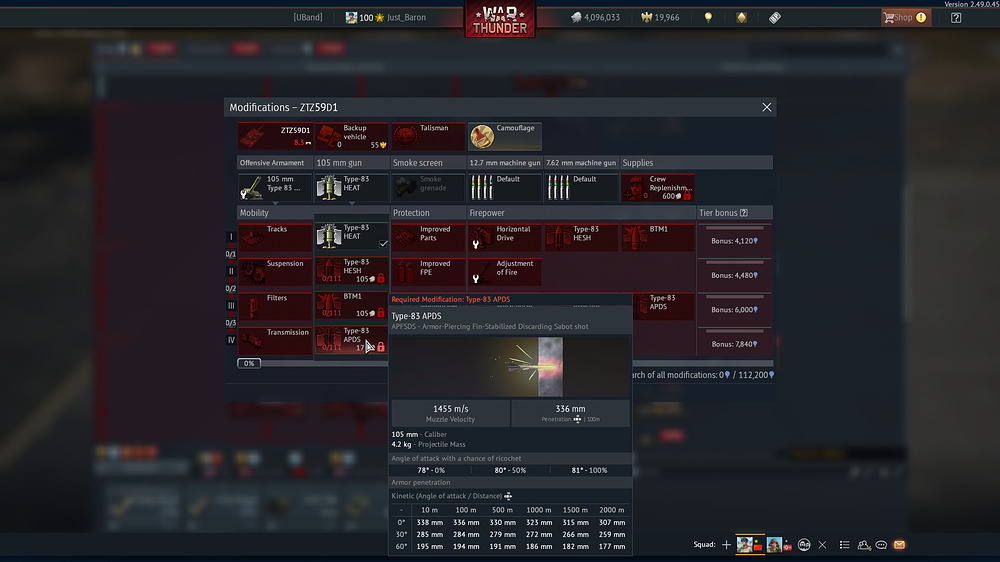Click the Improved FPE protection modification
The image size is (1000, 562).
[428, 271]
